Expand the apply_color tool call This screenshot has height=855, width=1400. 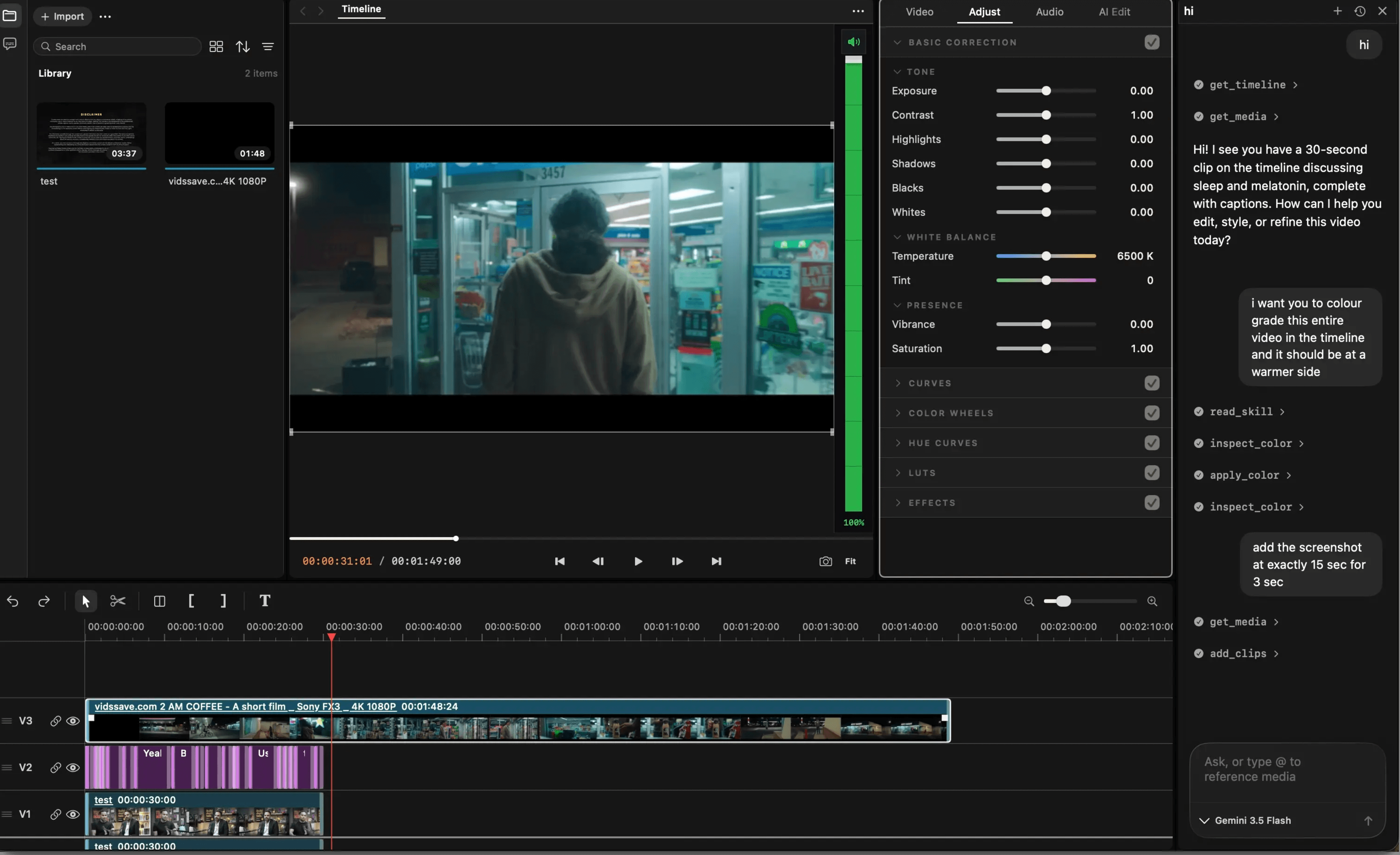pos(1243,475)
